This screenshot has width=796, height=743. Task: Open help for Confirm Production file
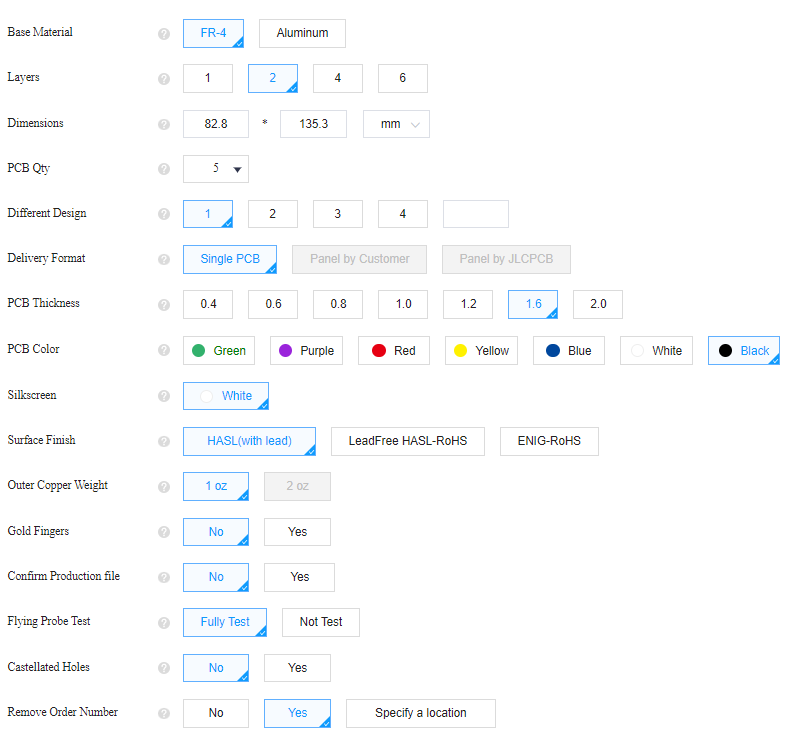pyautogui.click(x=163, y=577)
